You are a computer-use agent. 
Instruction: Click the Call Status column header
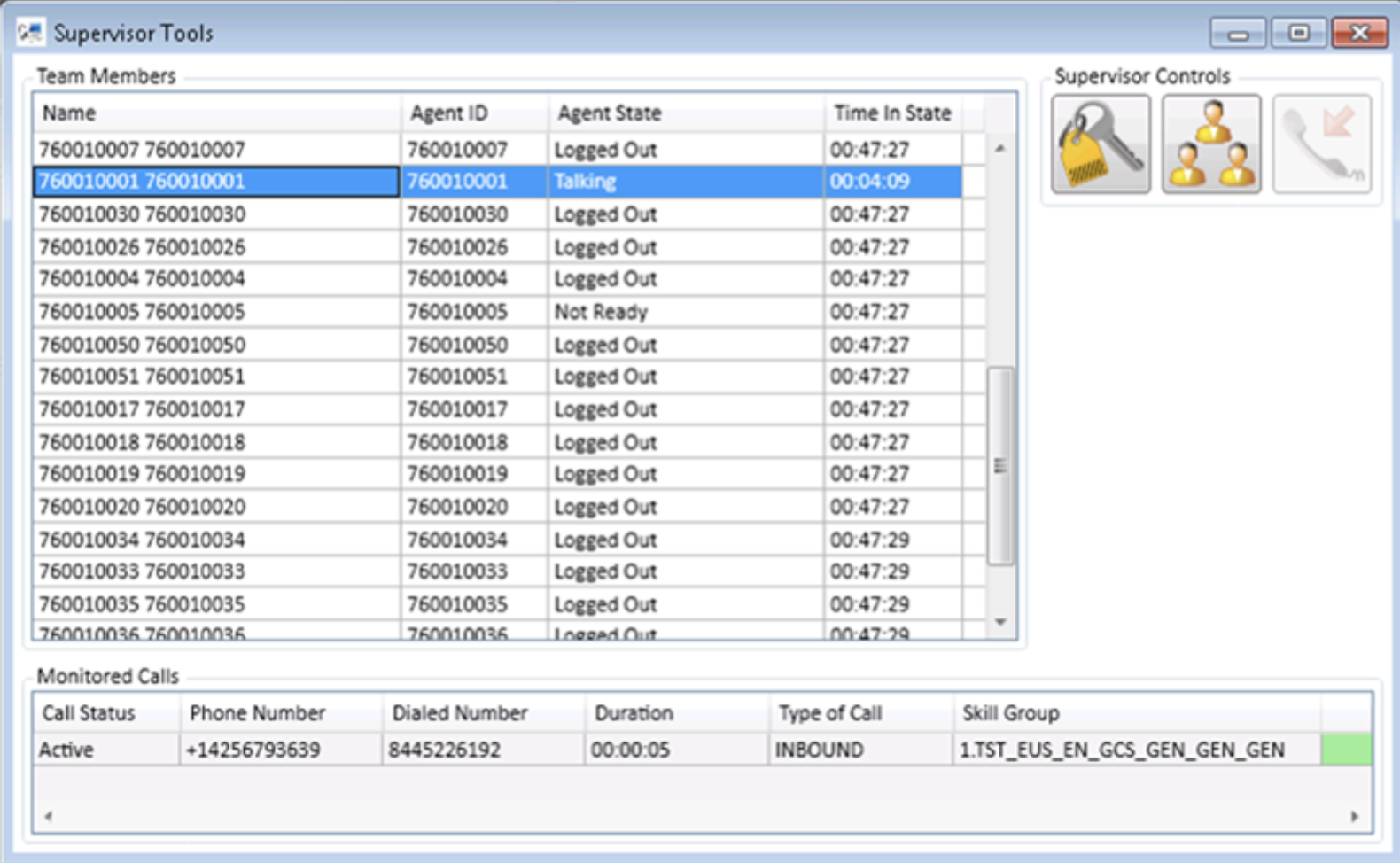(107, 712)
